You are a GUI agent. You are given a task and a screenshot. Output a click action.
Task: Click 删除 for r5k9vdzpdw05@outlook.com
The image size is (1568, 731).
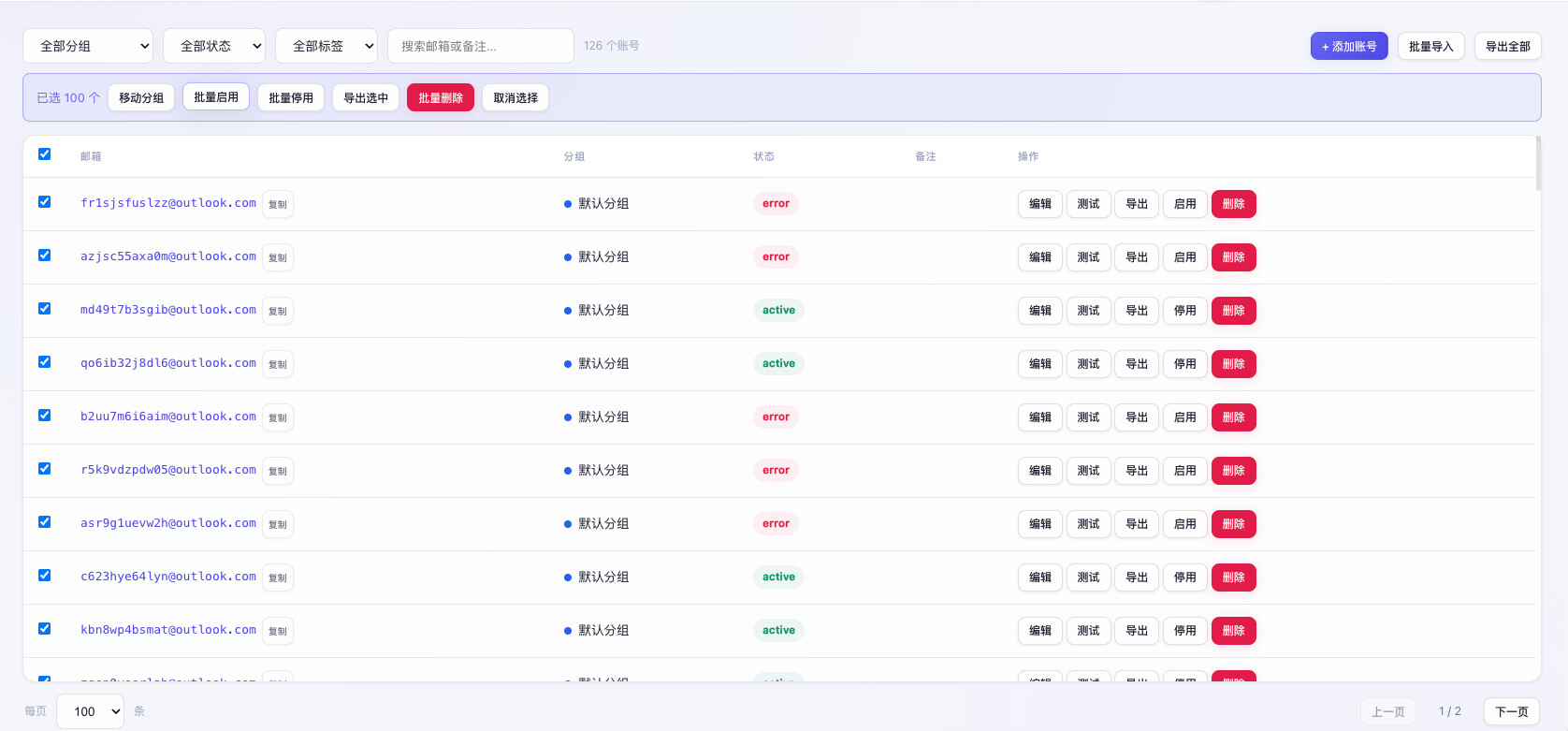[1234, 471]
